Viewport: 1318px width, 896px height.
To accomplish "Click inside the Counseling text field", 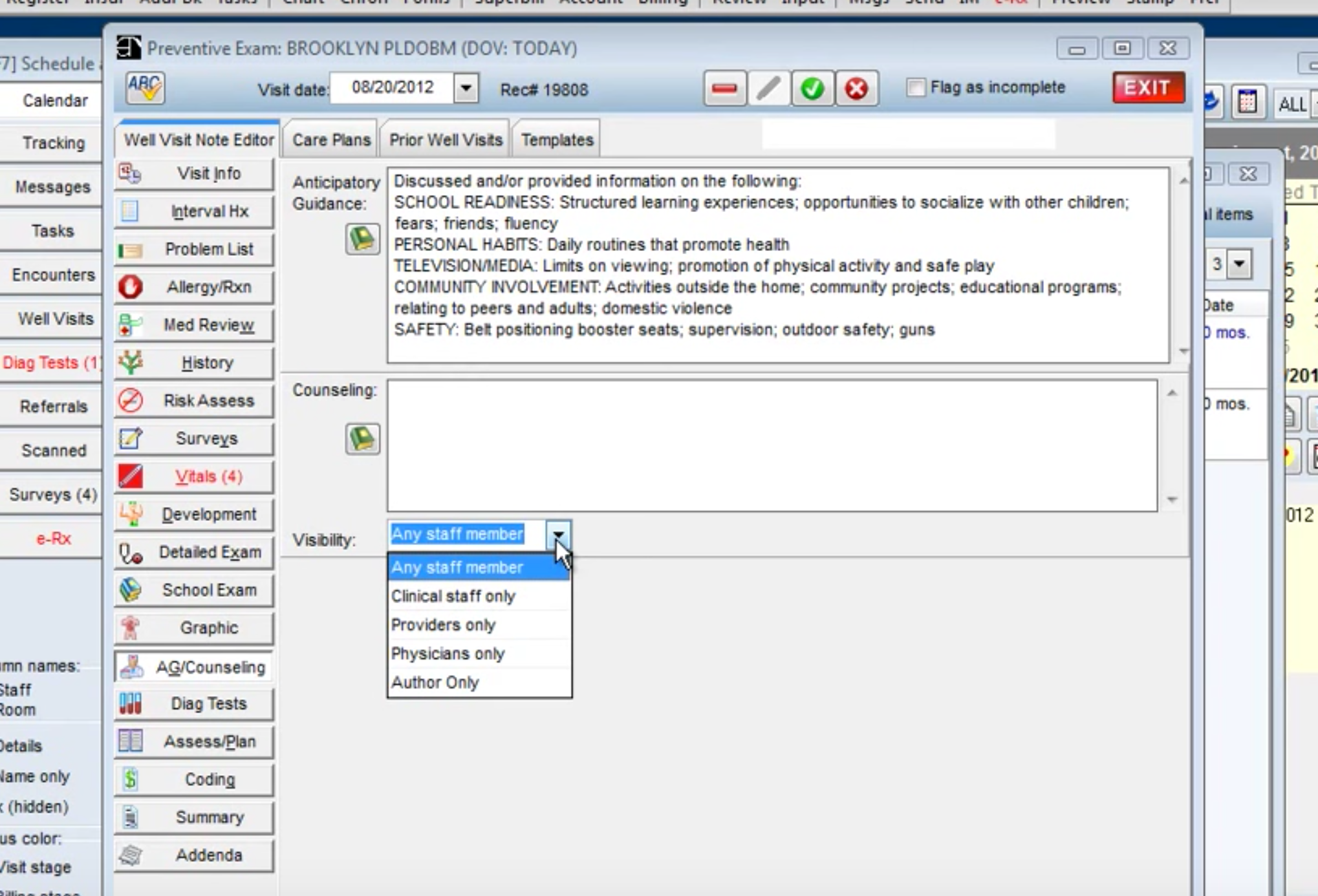I will click(x=772, y=445).
